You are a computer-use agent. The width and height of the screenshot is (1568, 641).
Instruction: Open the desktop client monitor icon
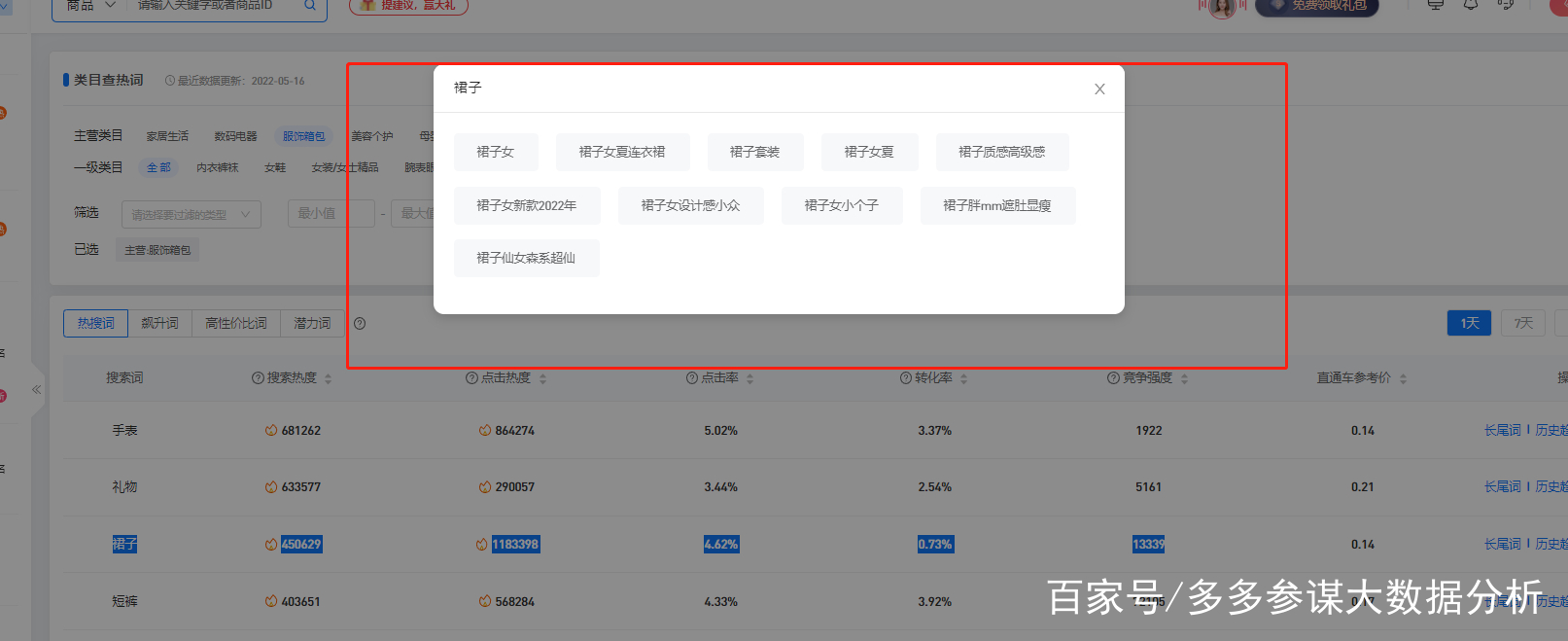coord(1435,5)
